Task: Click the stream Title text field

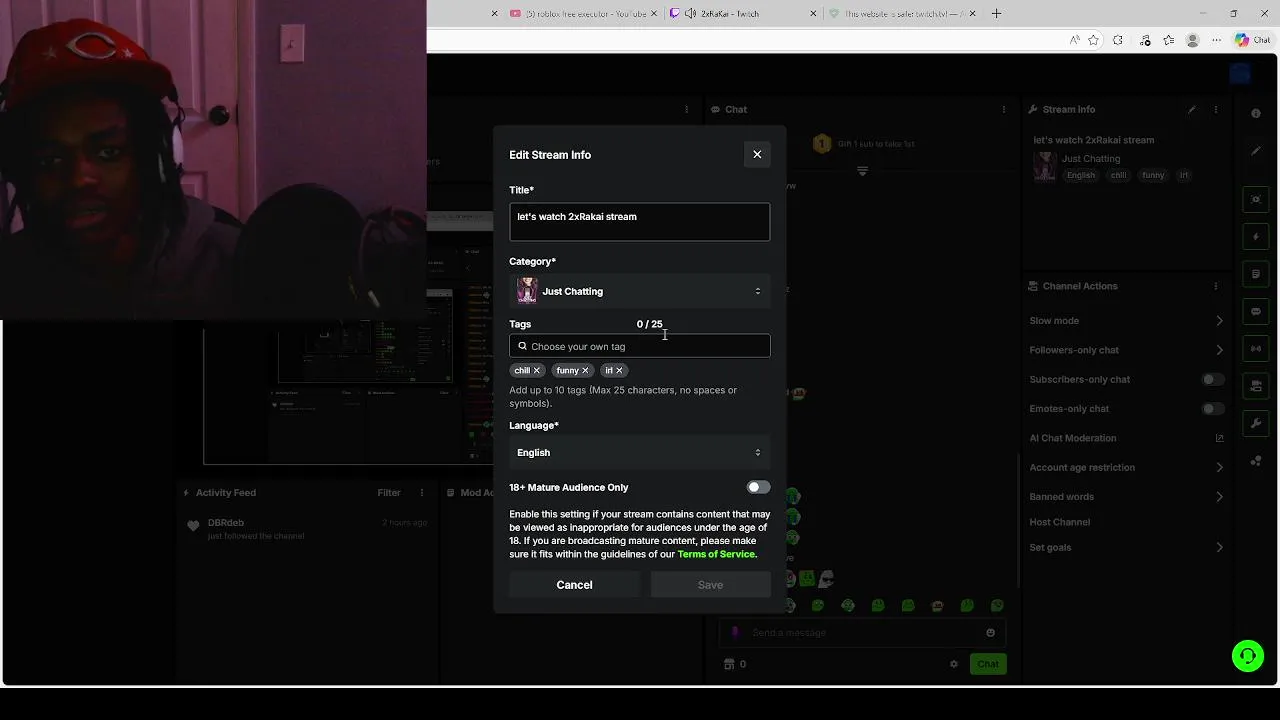Action: [x=640, y=222]
